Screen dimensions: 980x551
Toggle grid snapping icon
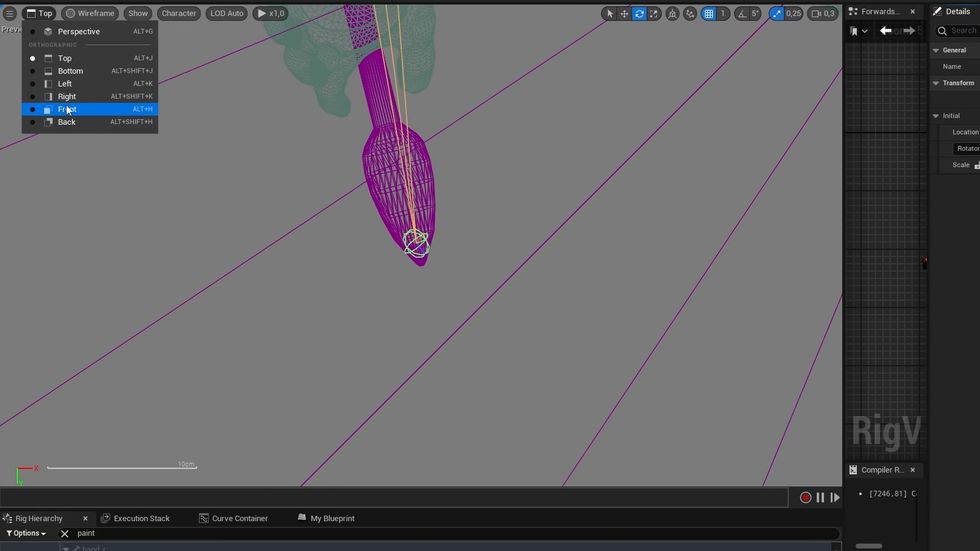[x=709, y=13]
